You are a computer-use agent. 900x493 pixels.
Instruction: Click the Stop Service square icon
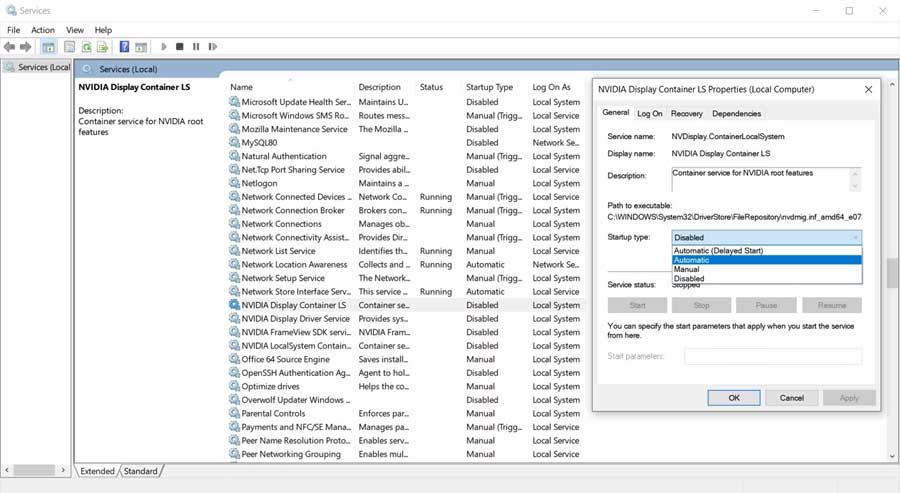(179, 47)
